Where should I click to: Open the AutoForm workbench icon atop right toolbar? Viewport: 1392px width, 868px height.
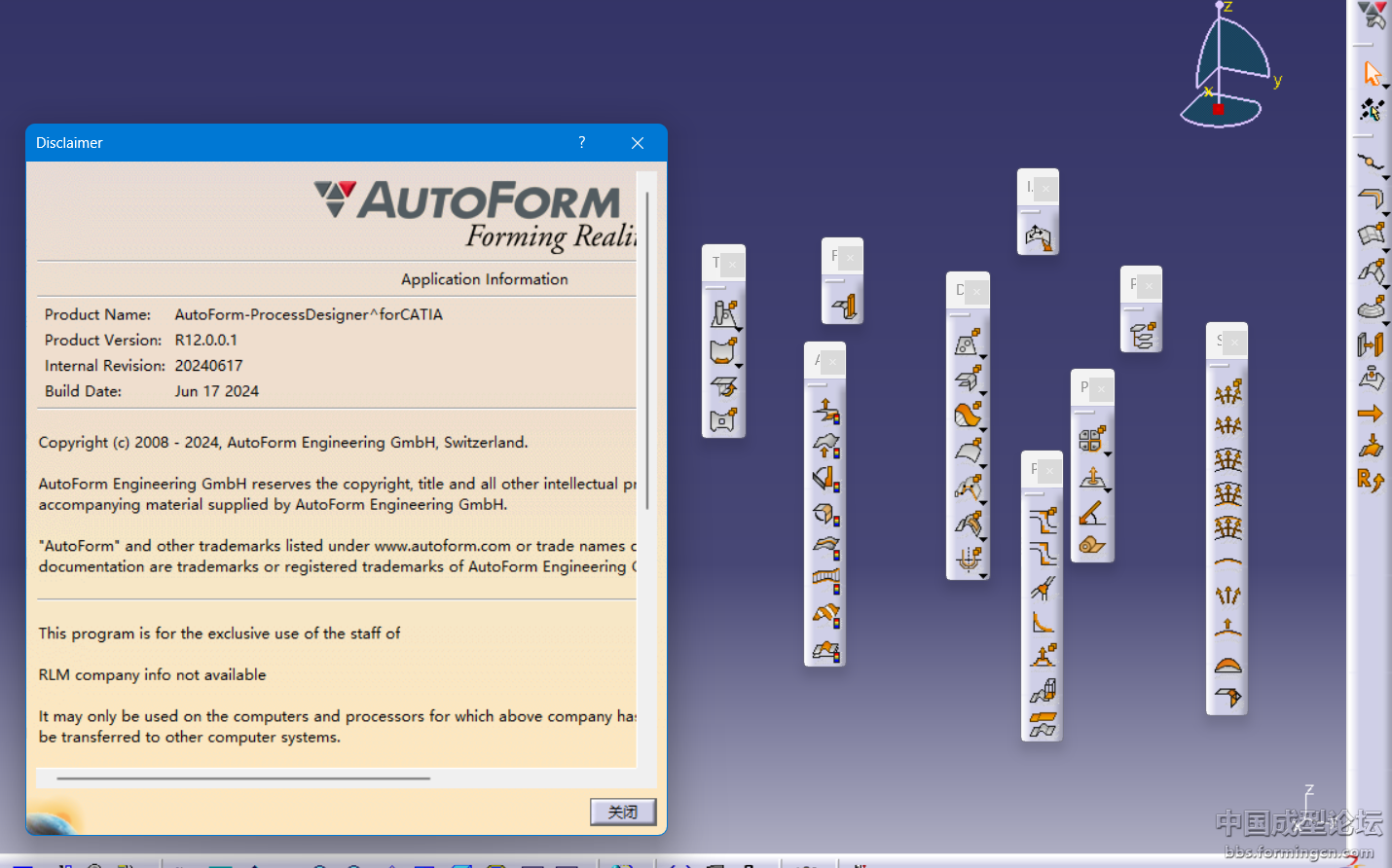point(1372,16)
